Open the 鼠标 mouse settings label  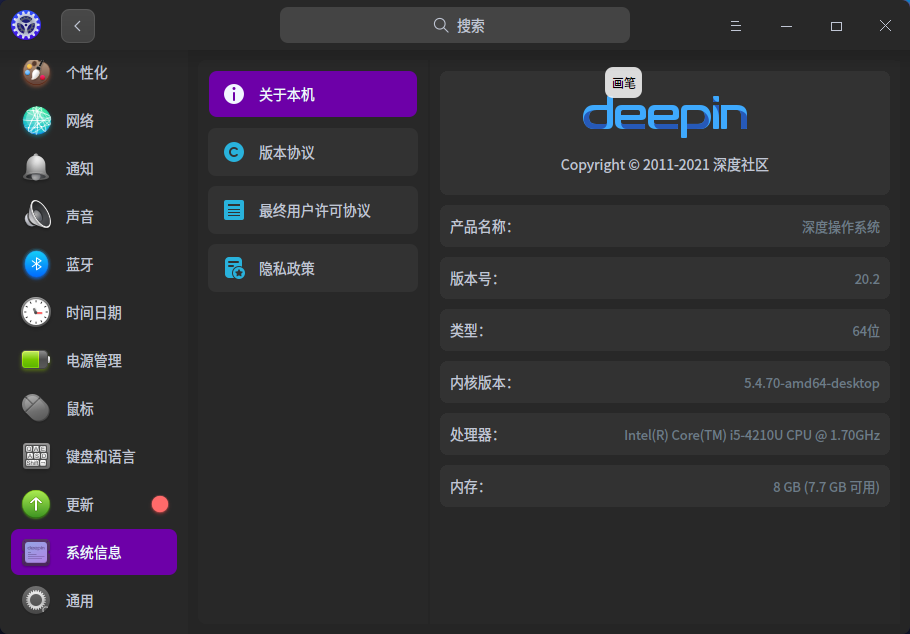click(x=80, y=409)
